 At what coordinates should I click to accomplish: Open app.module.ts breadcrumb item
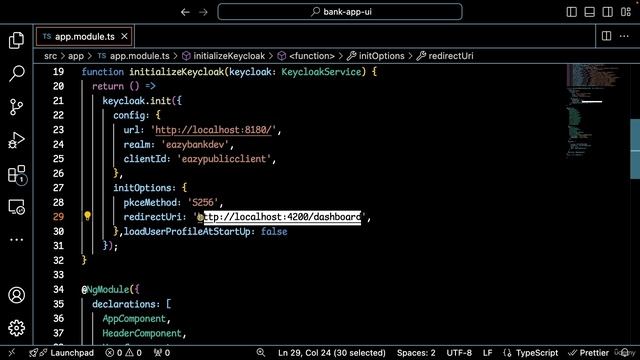(x=134, y=56)
